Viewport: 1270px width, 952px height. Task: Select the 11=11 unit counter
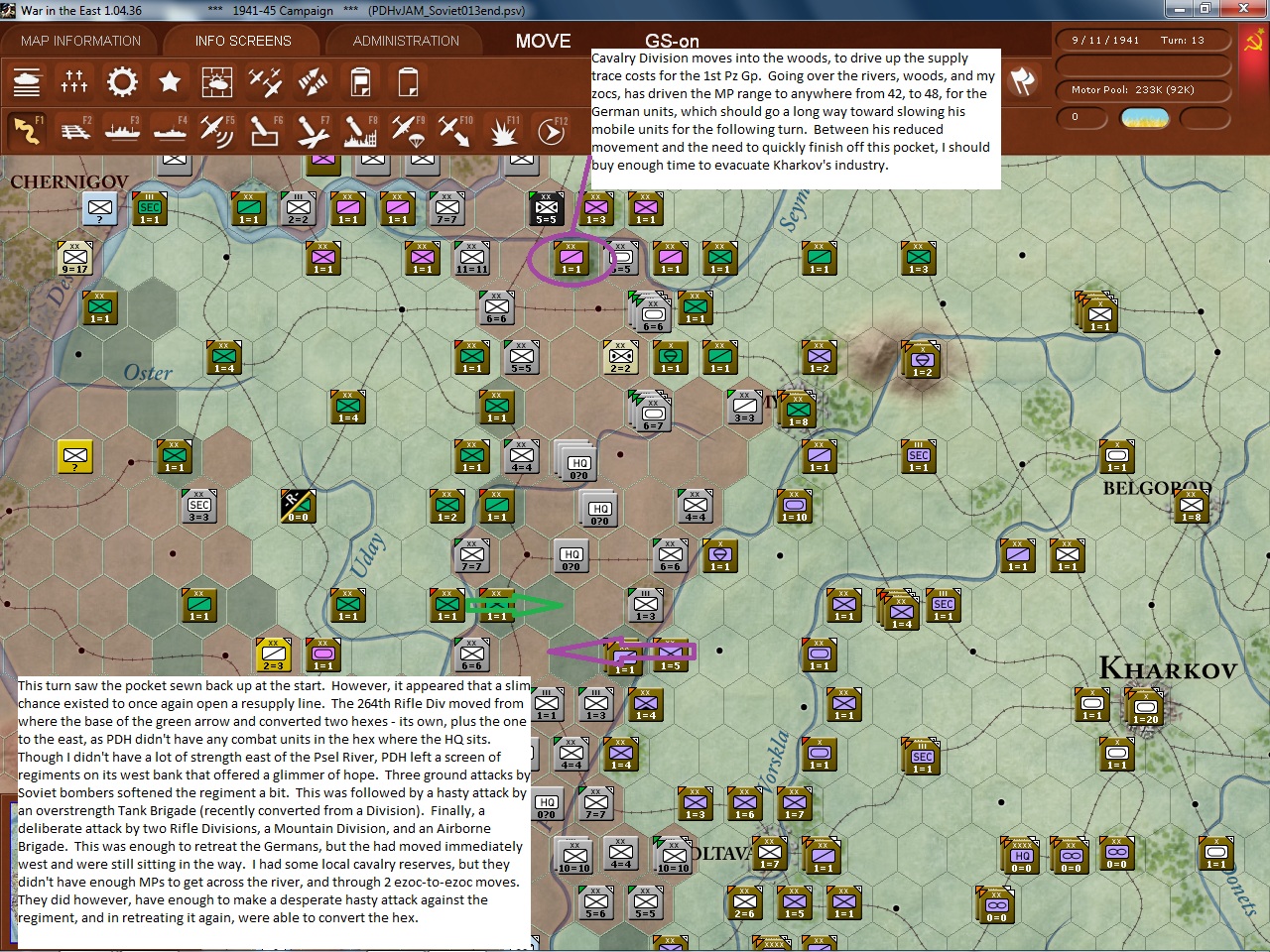click(x=471, y=258)
